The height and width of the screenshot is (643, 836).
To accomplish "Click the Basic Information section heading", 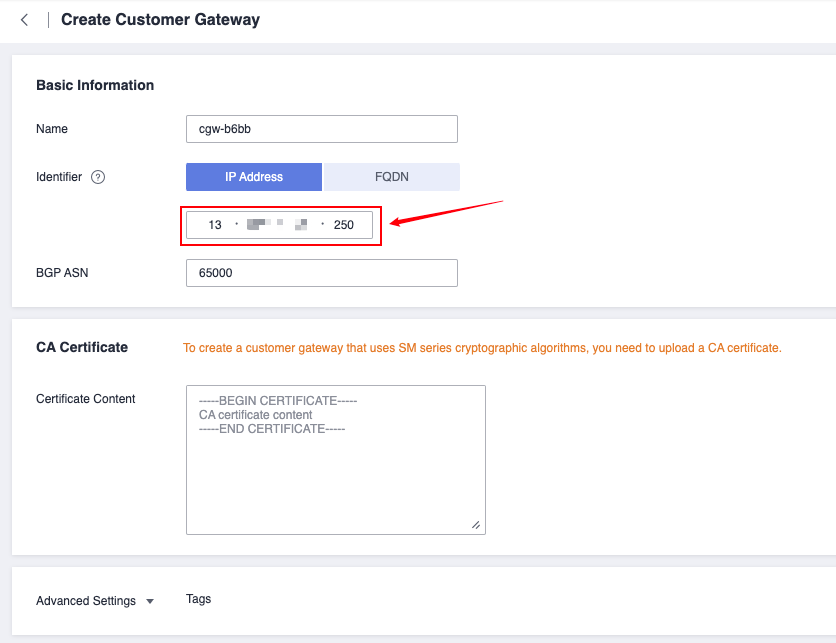I will coord(95,85).
